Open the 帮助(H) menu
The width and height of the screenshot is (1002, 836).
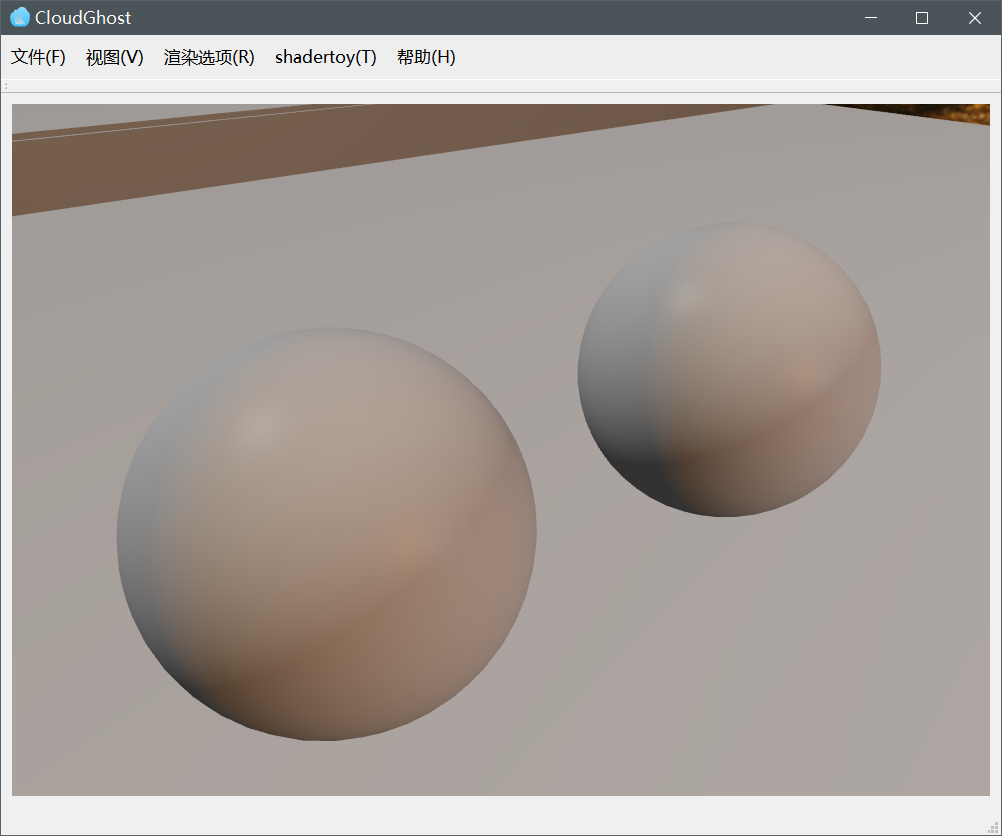(426, 58)
